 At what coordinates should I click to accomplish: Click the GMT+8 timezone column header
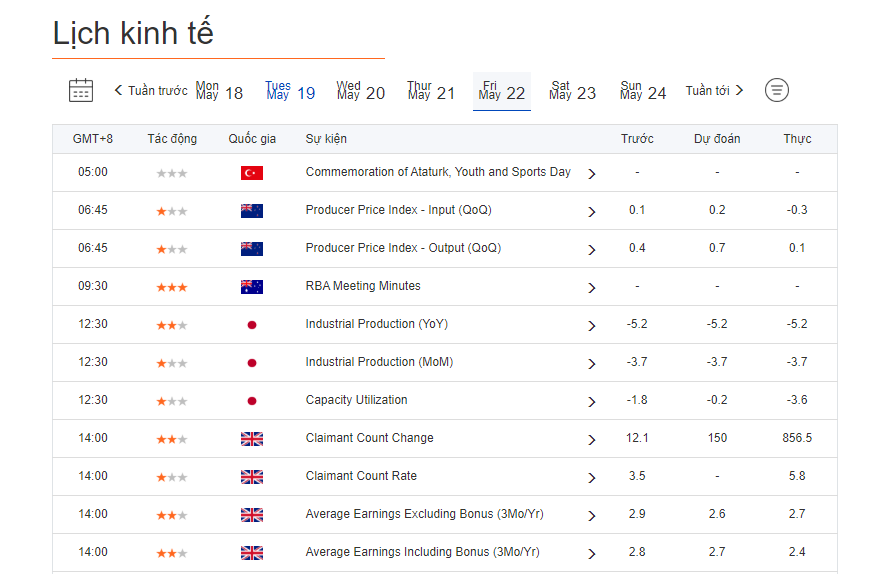[93, 139]
